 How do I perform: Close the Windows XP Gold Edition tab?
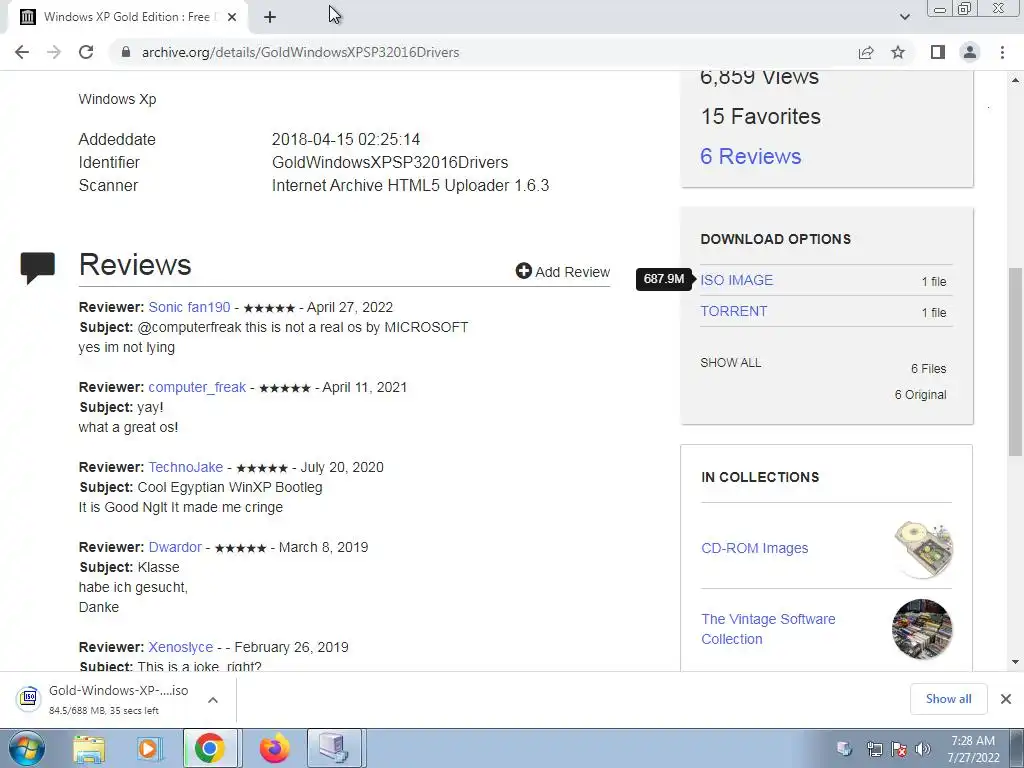[x=232, y=17]
